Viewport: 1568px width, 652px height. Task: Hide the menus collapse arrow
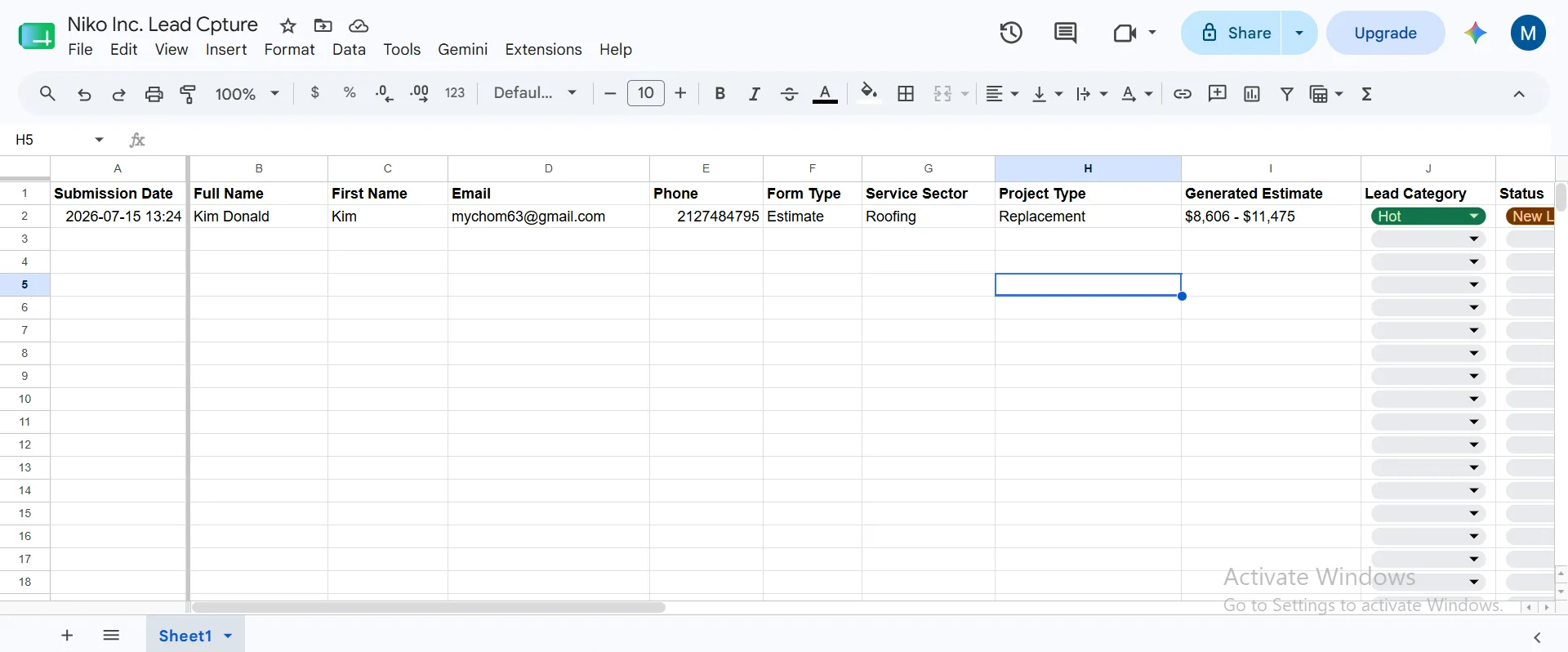[x=1519, y=93]
